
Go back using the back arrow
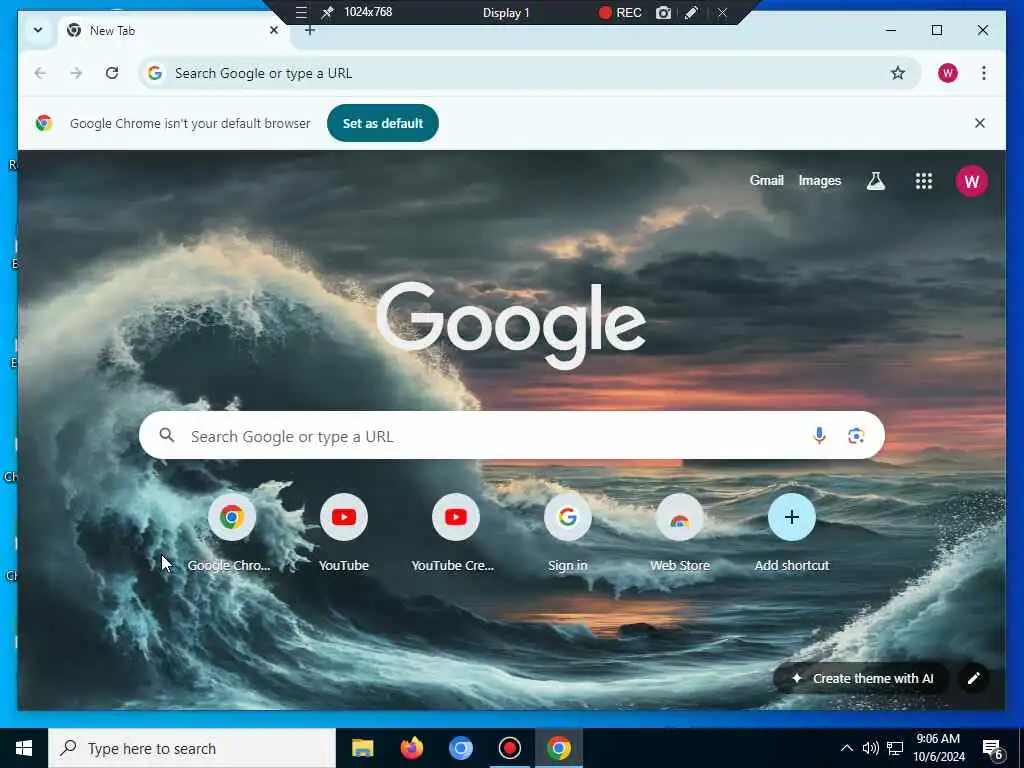click(x=40, y=73)
